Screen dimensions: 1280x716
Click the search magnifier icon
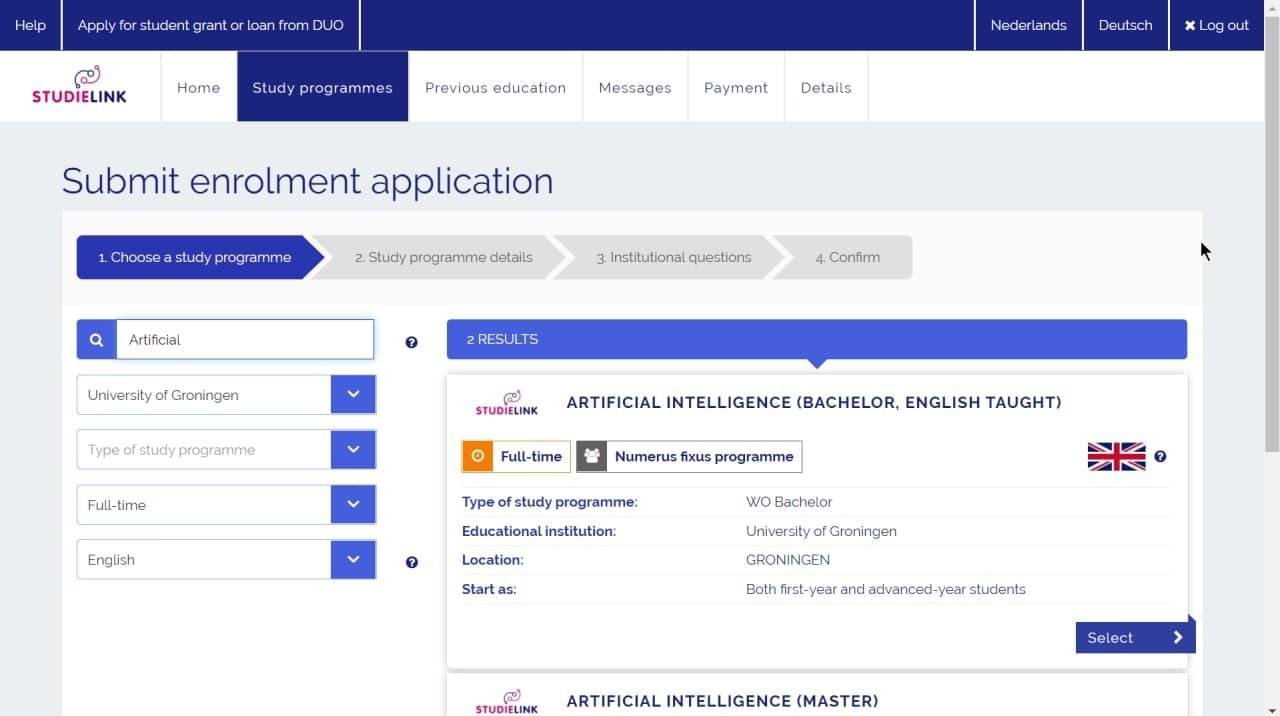coord(96,340)
